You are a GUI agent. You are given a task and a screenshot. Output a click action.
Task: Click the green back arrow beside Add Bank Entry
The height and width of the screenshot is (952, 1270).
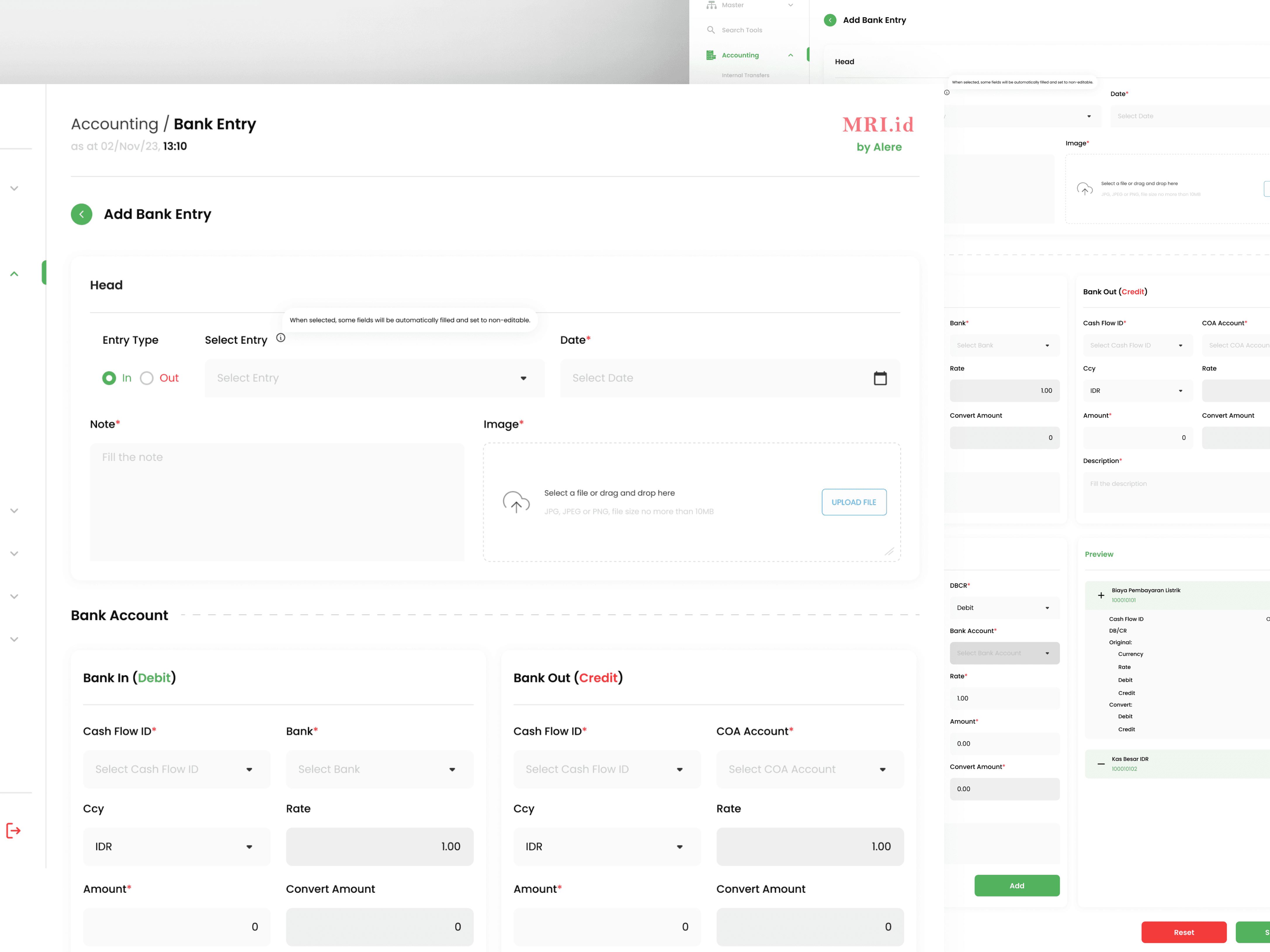pos(81,214)
